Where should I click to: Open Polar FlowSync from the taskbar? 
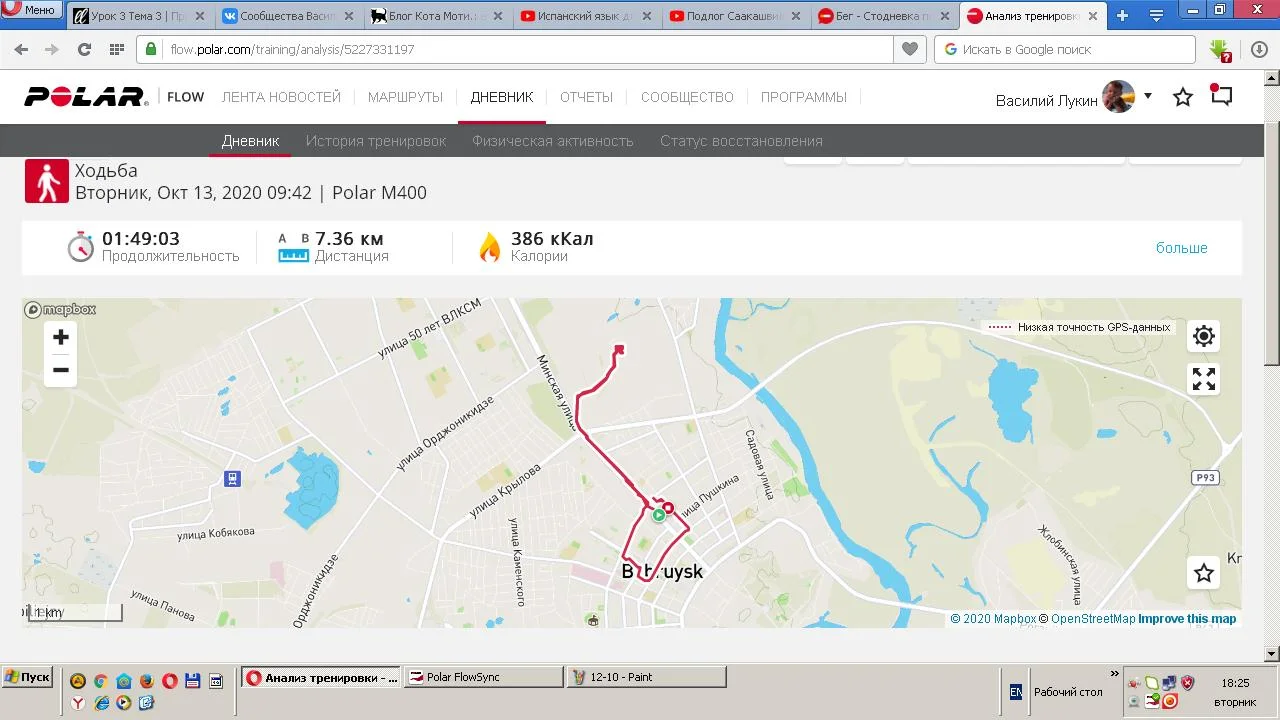484,677
